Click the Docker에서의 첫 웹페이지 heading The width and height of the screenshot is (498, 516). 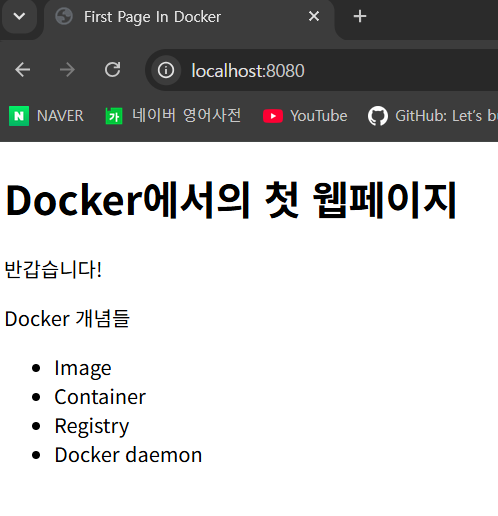tap(231, 200)
